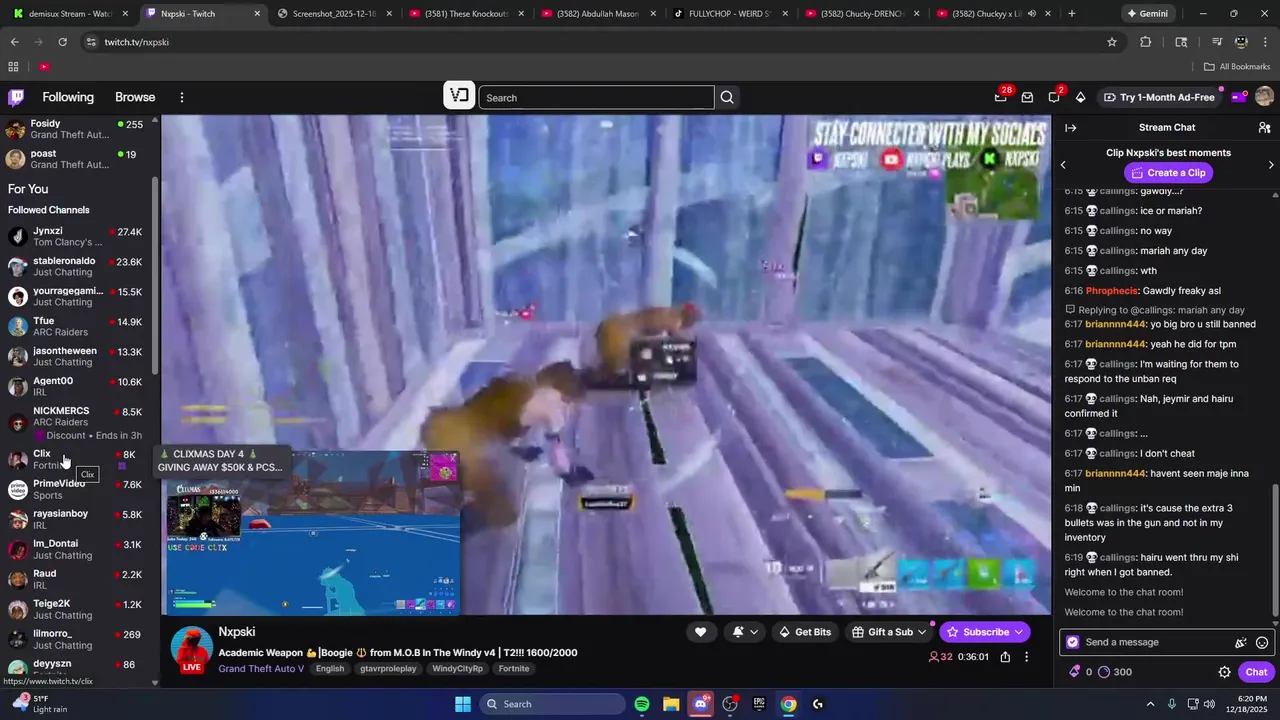Image resolution: width=1280 pixels, height=720 pixels.
Task: Click the search magnifier button
Action: coord(727,97)
